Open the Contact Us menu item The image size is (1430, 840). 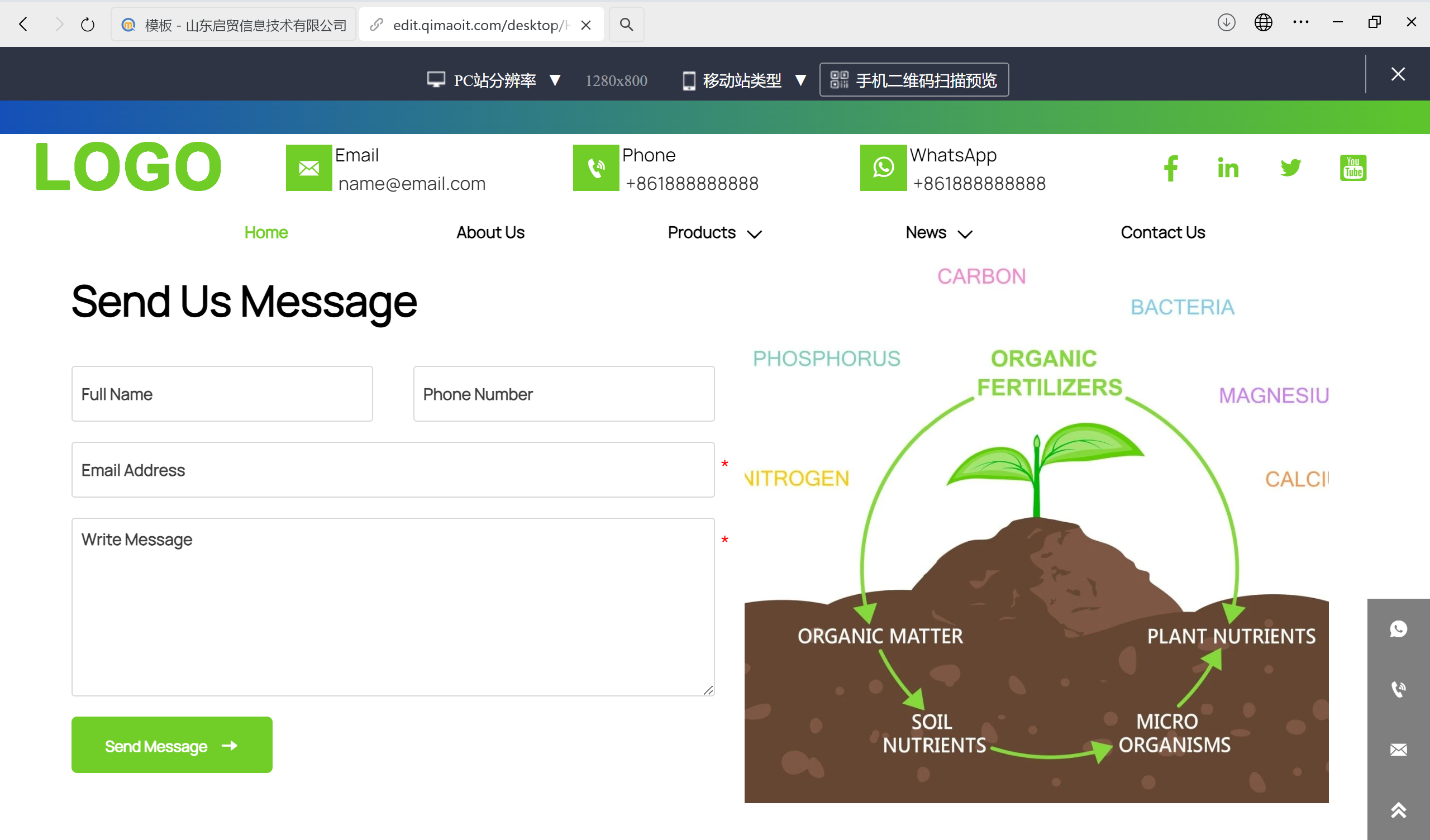(x=1163, y=233)
